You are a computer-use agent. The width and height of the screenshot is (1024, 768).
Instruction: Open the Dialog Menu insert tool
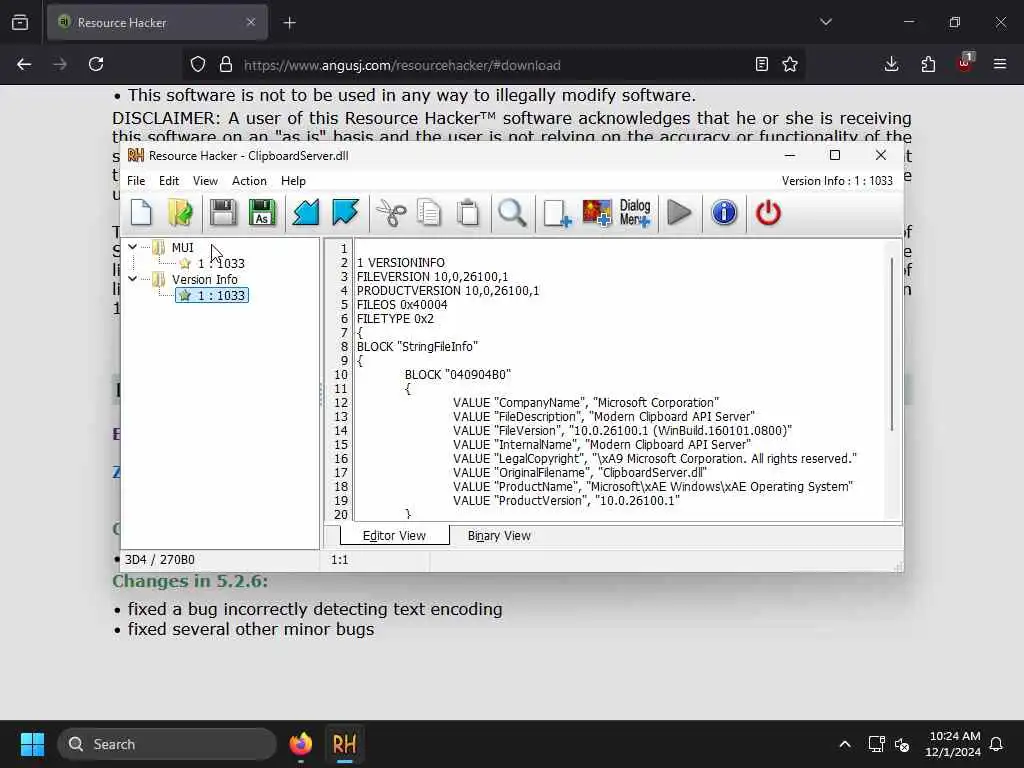pos(635,213)
